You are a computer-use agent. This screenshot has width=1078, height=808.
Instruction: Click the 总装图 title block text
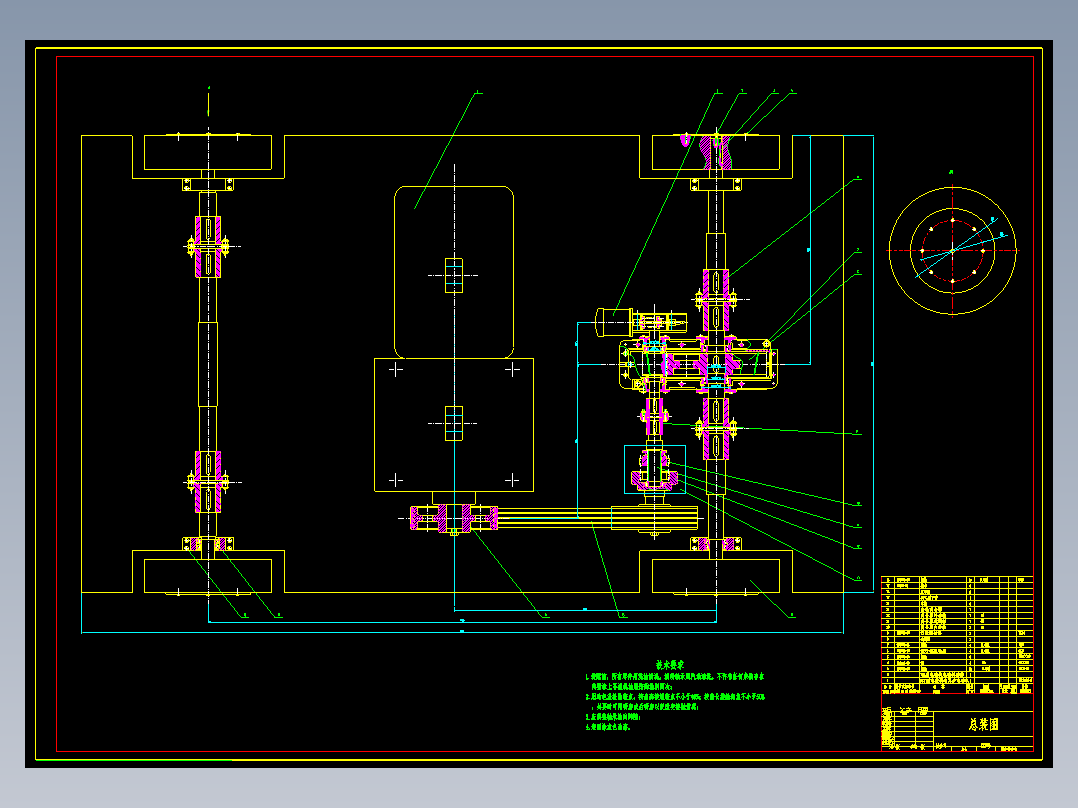983,724
